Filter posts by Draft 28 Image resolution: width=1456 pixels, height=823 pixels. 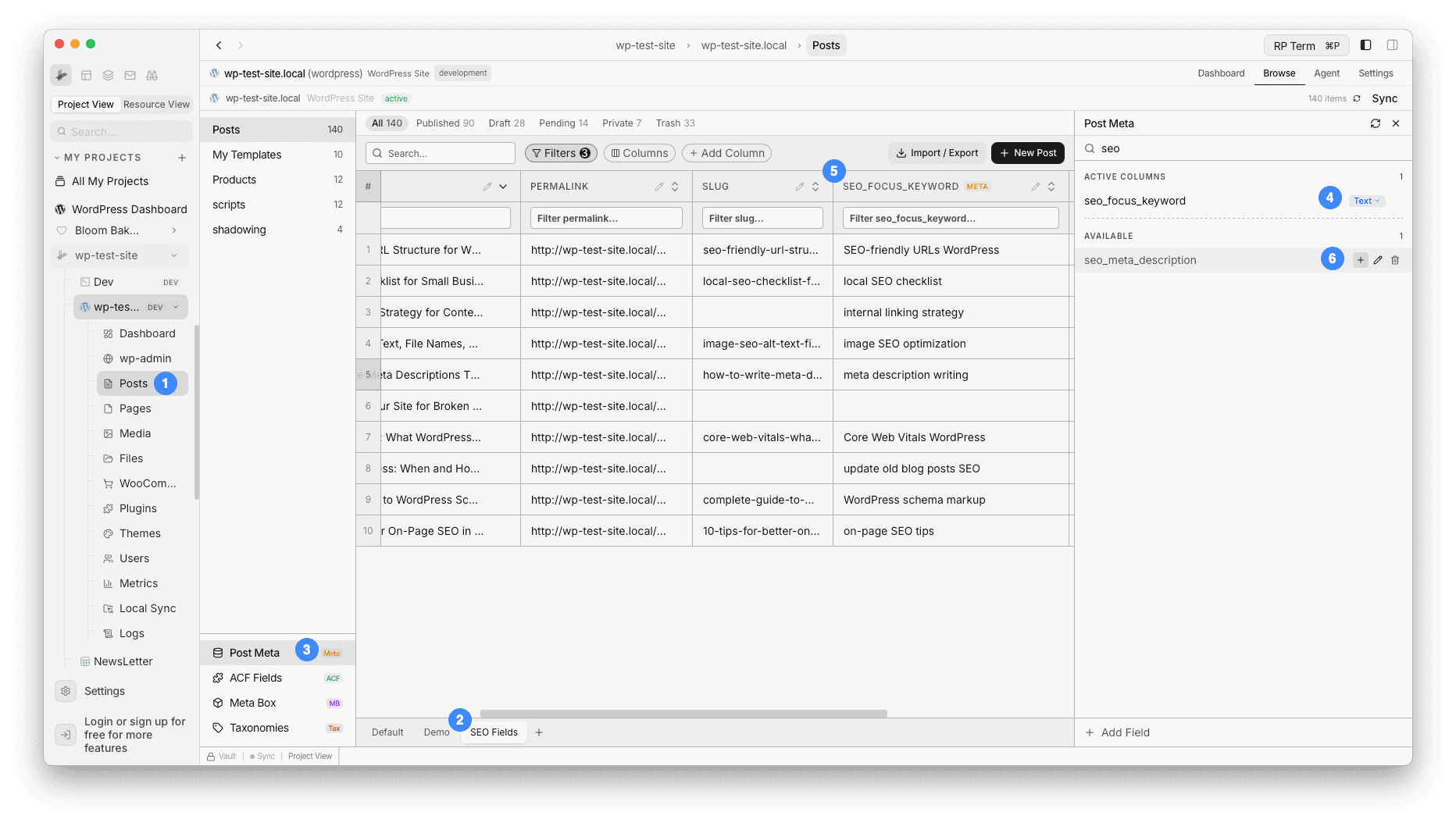tap(507, 123)
